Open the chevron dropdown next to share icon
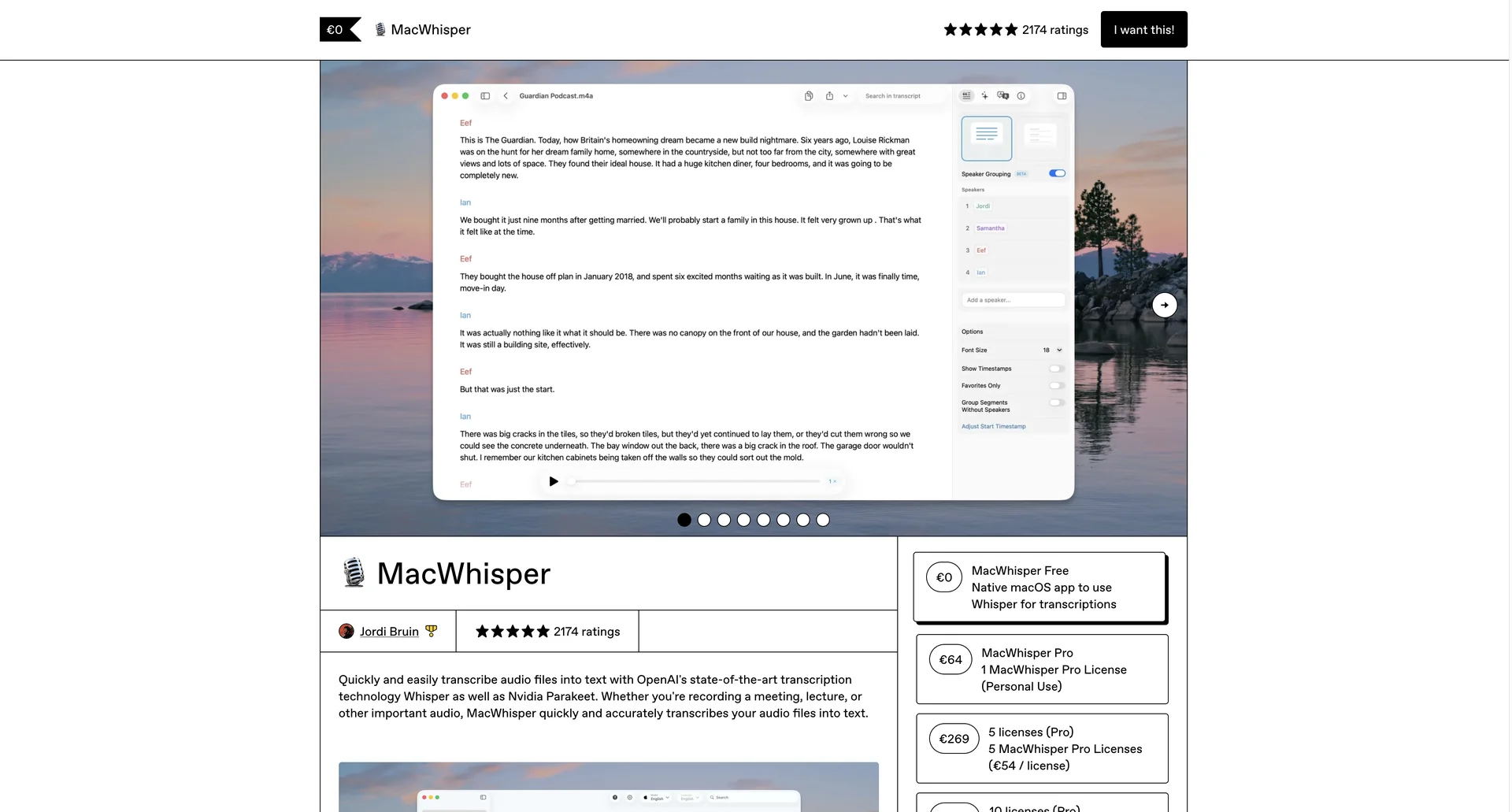The height and width of the screenshot is (812, 1512). click(846, 96)
